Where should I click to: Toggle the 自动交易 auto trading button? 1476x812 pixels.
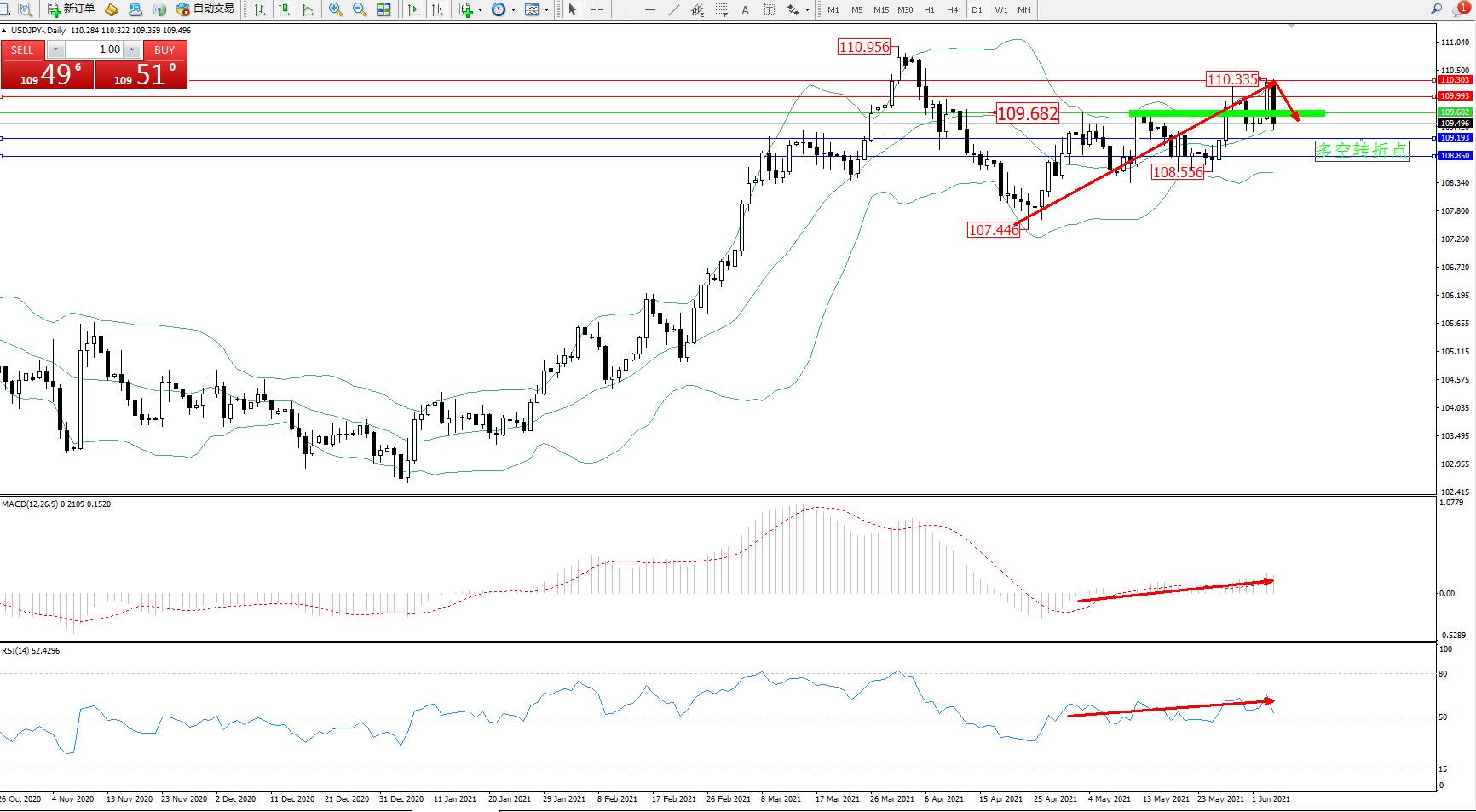pos(205,9)
